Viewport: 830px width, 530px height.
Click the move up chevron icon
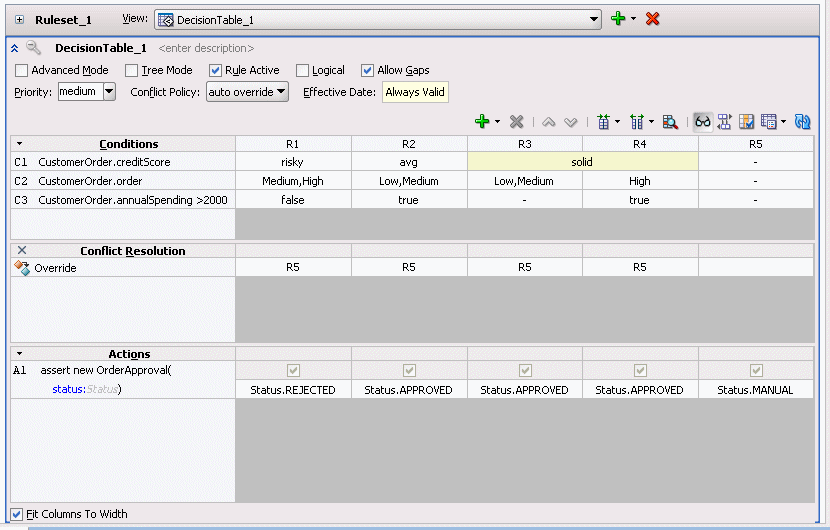549,121
